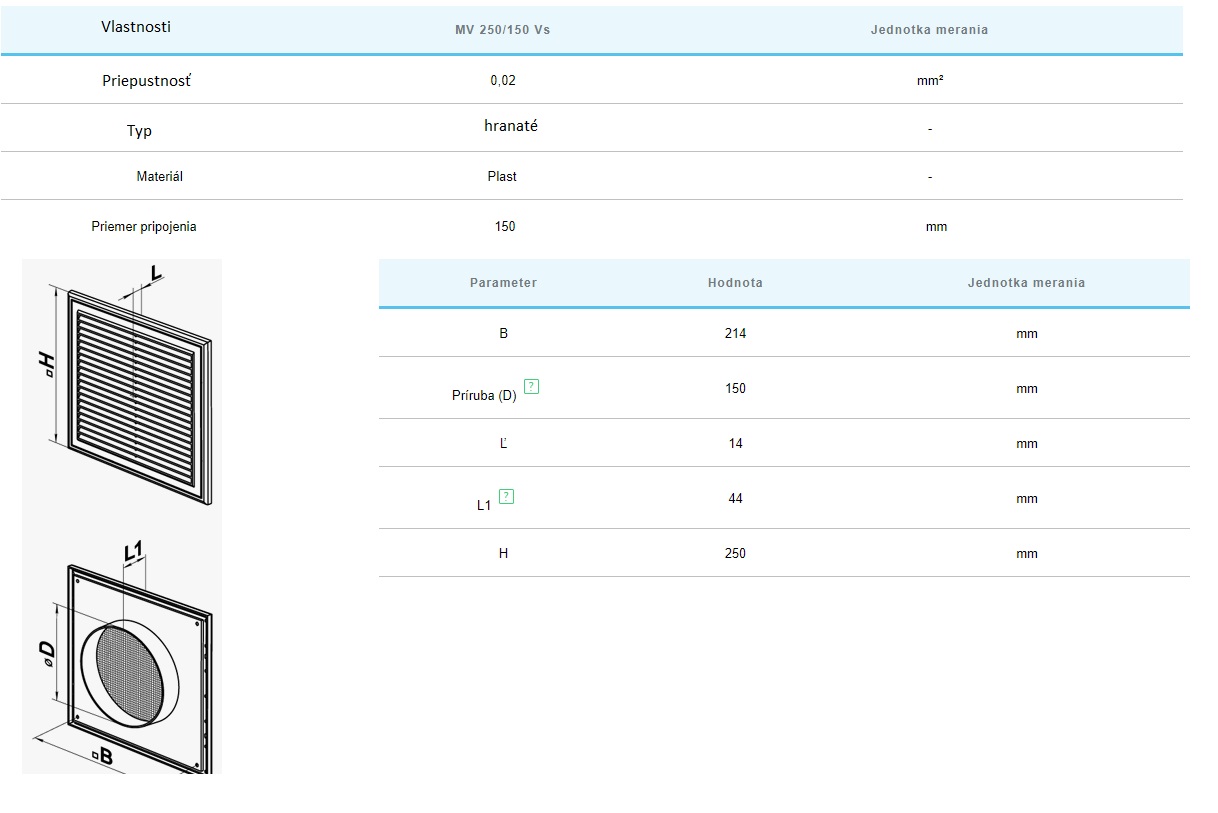
Task: Click the Priemer pripojenia row label
Action: 144,226
